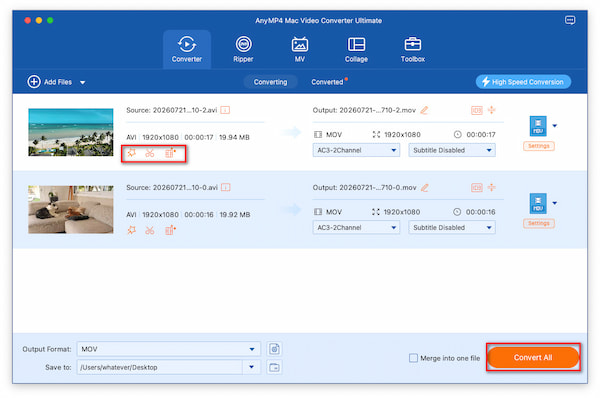The height and width of the screenshot is (398, 600).
Task: Switch to the Ripper tab
Action: coord(243,49)
